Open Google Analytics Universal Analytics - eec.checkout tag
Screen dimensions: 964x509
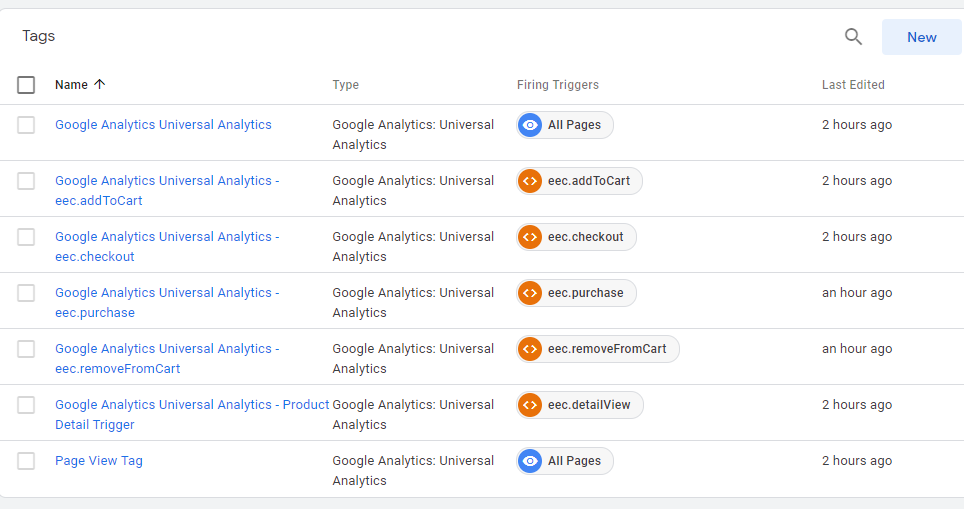click(167, 247)
